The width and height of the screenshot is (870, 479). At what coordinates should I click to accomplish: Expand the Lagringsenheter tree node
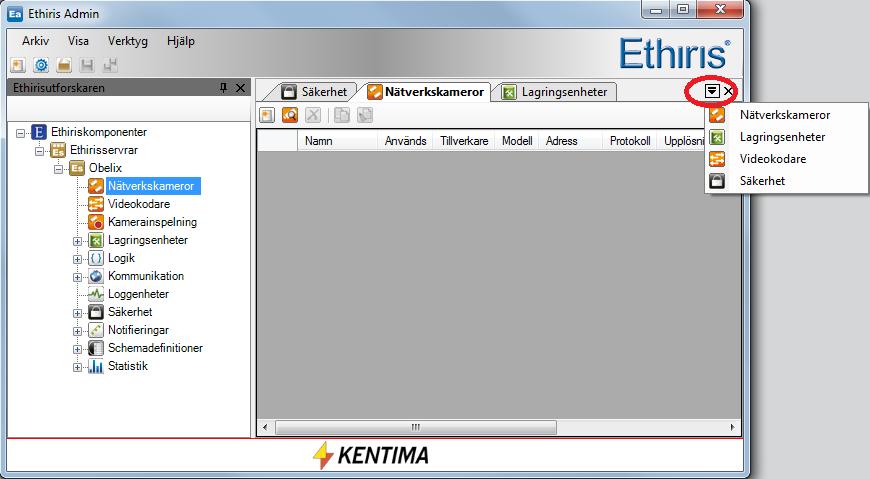coord(77,241)
